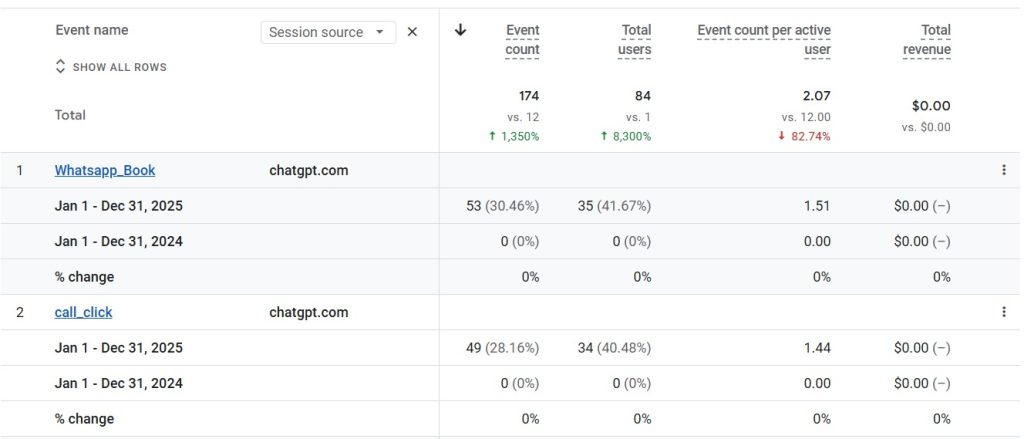Viewport: 1024px width, 439px height.
Task: Click the total event count 174 value
Action: [528, 96]
